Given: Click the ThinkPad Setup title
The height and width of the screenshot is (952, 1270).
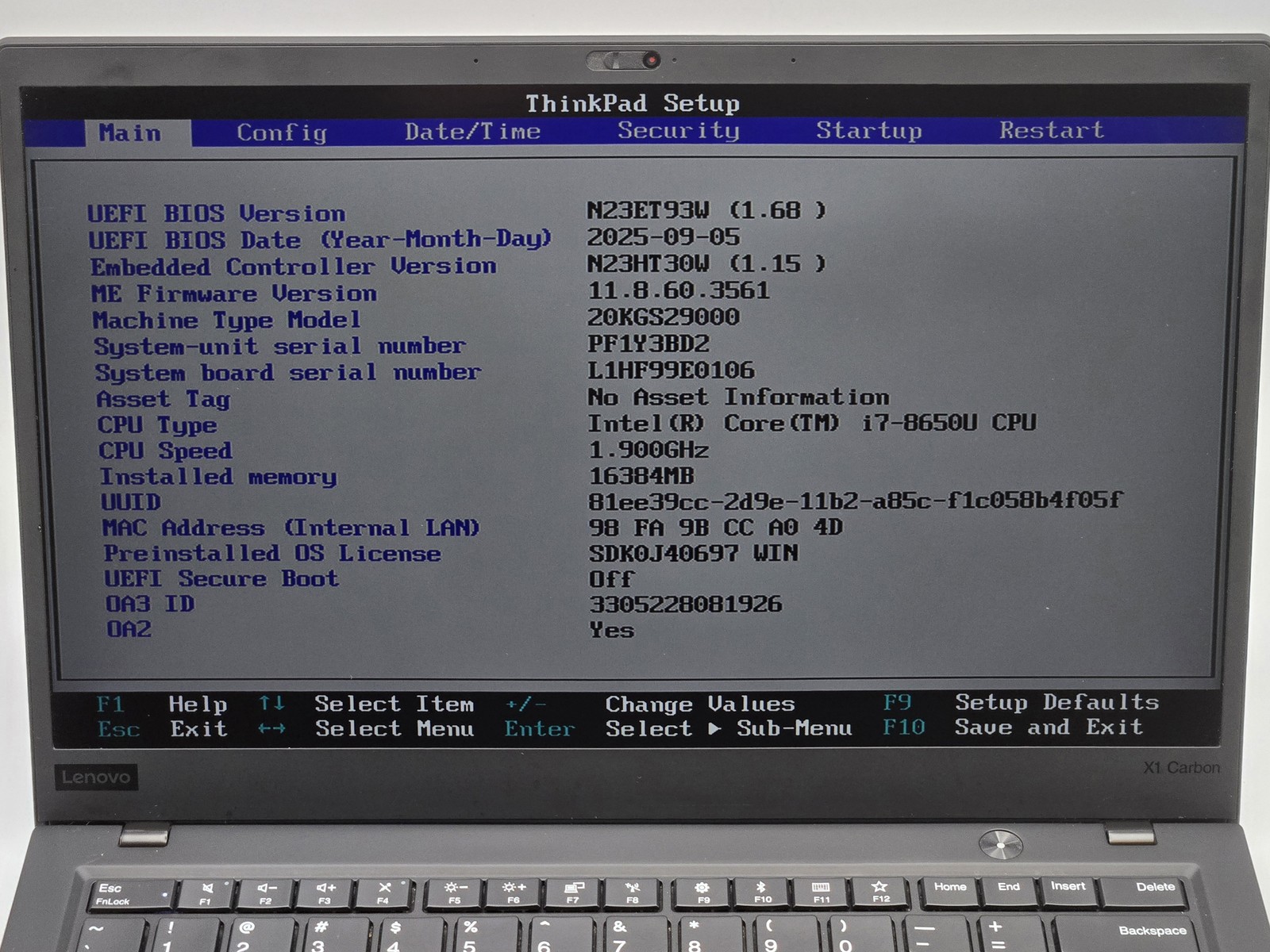Looking at the screenshot, I should pyautogui.click(x=633, y=103).
